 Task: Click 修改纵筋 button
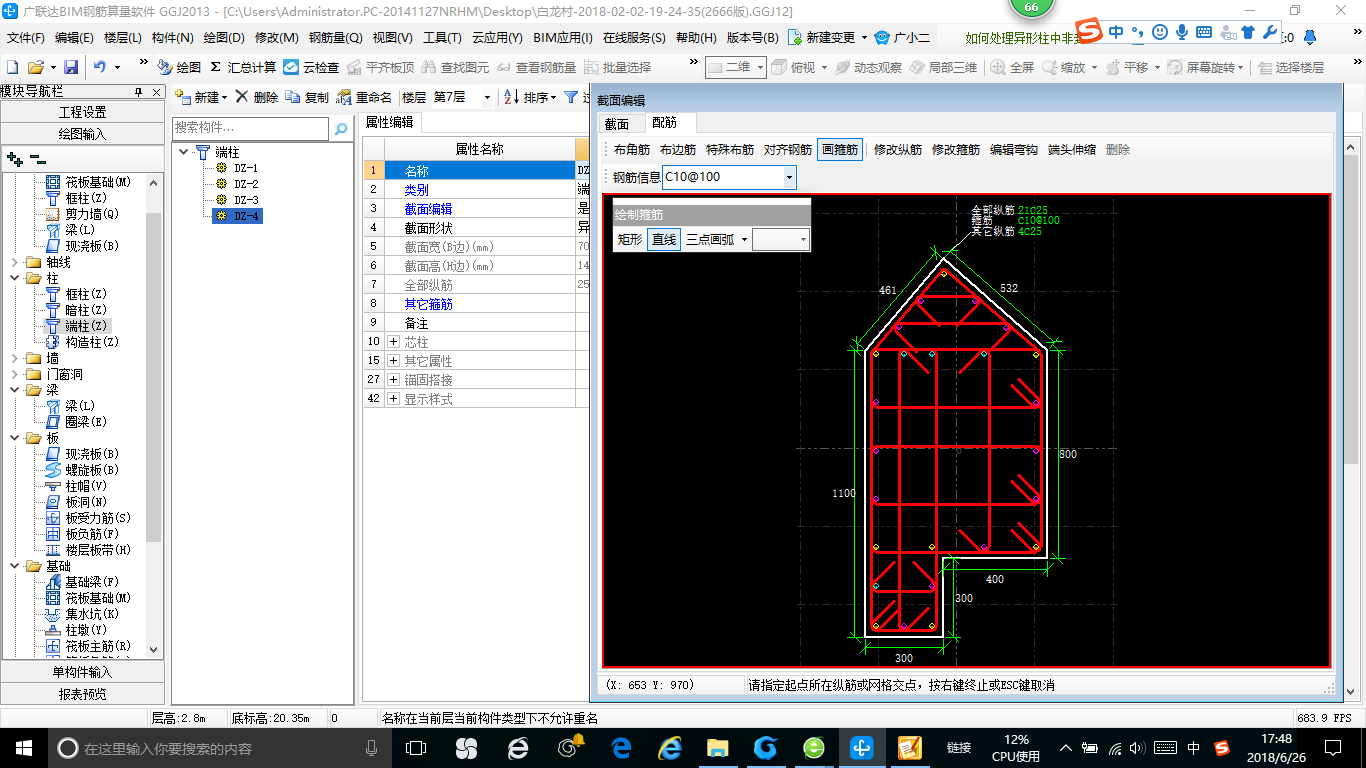(x=898, y=149)
